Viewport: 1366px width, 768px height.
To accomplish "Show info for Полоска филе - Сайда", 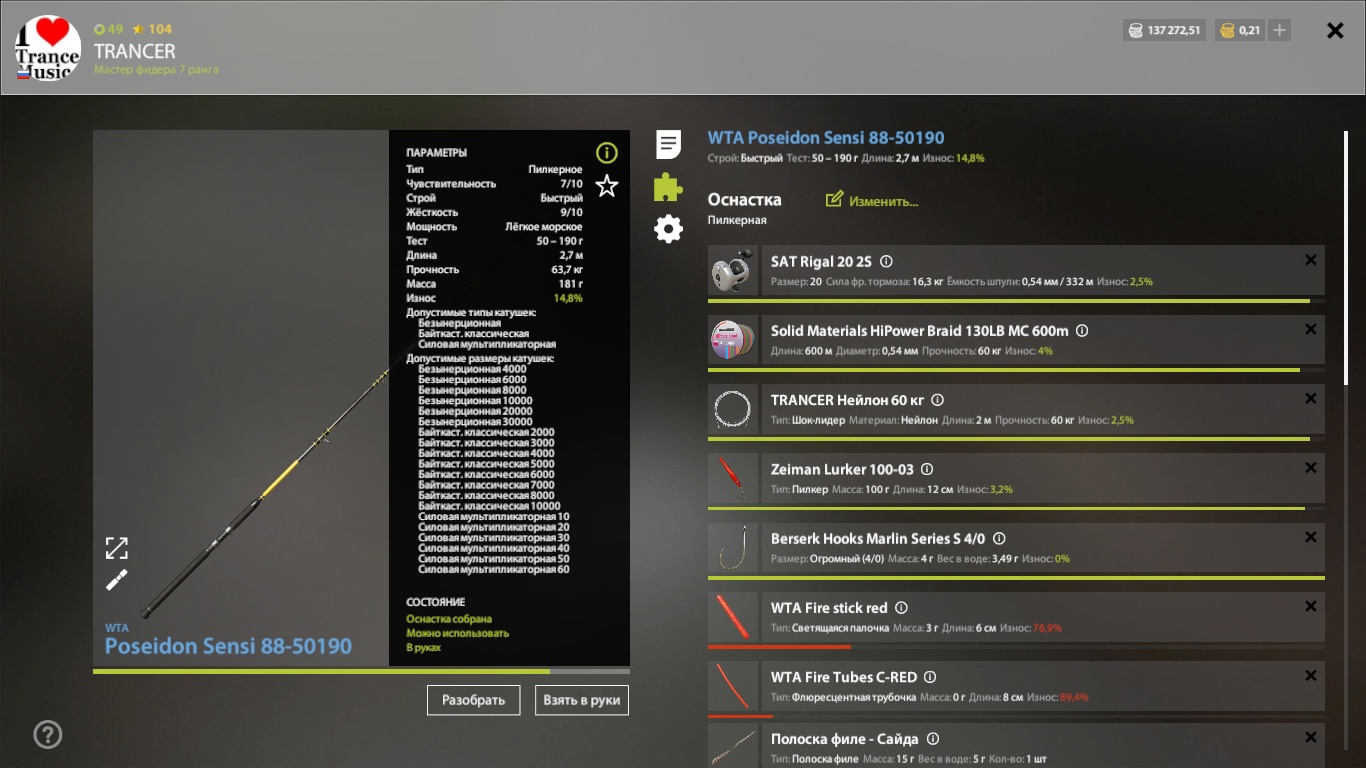I will click(932, 739).
